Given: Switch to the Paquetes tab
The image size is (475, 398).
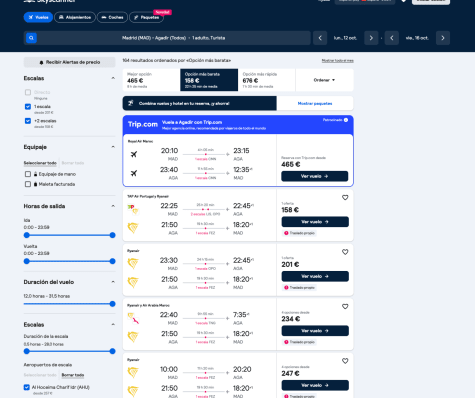Looking at the screenshot, I should [147, 17].
